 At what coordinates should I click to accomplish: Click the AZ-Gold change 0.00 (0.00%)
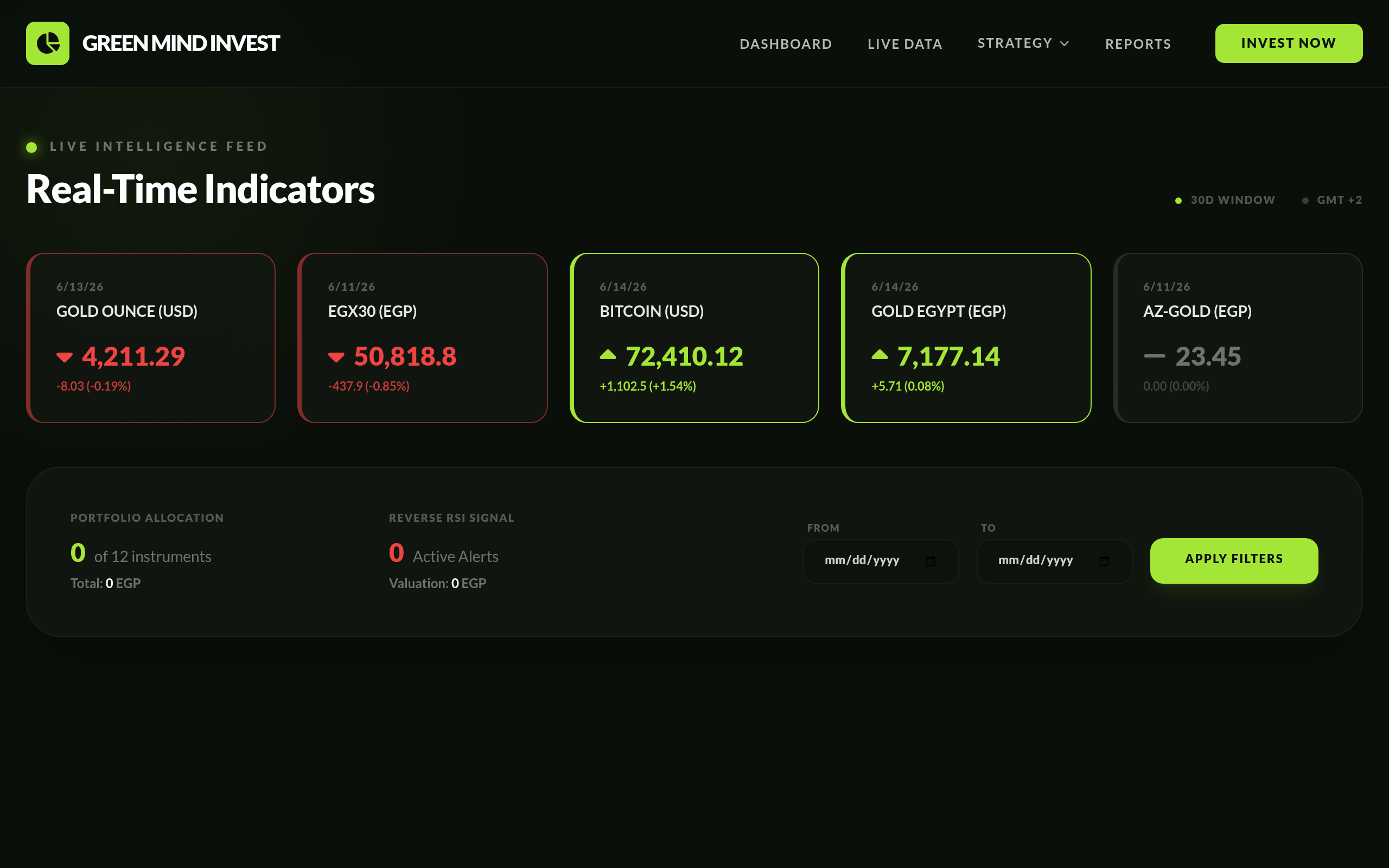coord(1176,386)
